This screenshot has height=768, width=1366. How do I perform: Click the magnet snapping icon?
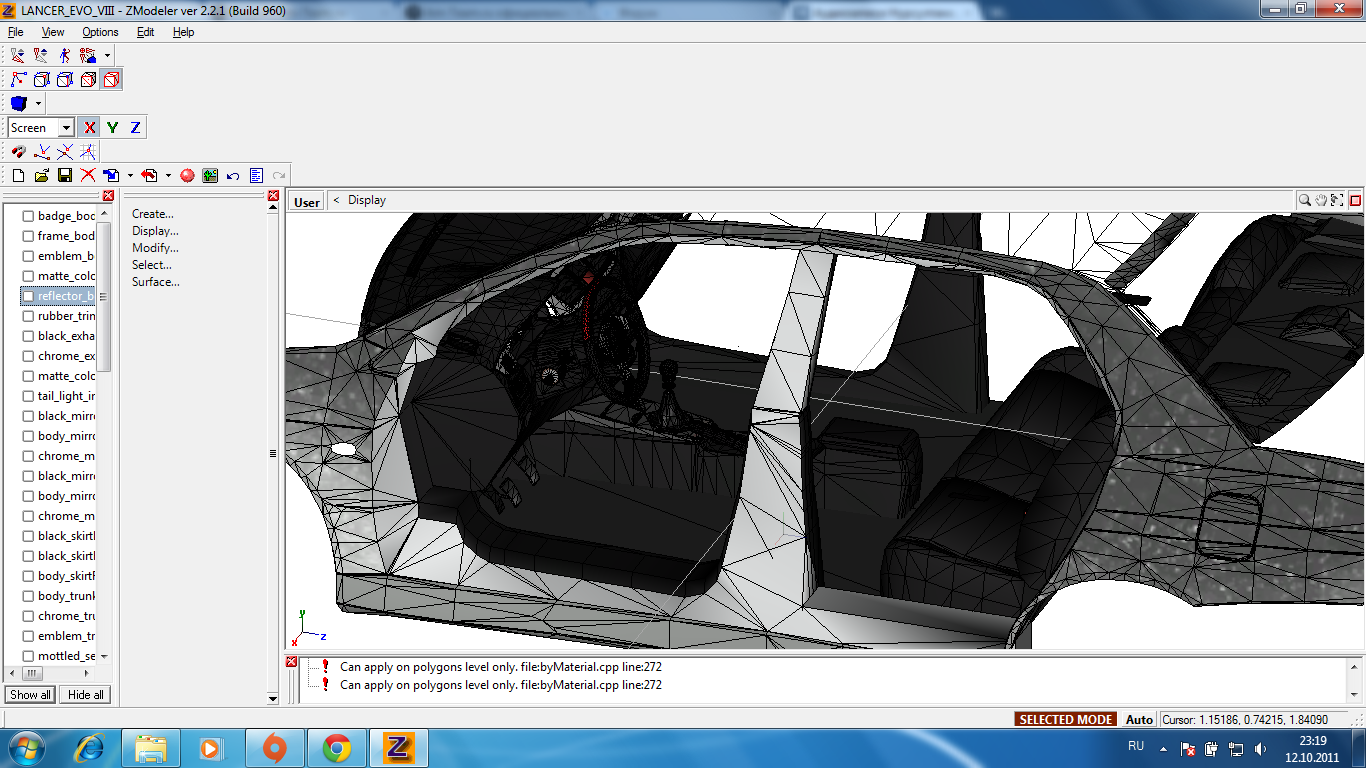pos(18,152)
